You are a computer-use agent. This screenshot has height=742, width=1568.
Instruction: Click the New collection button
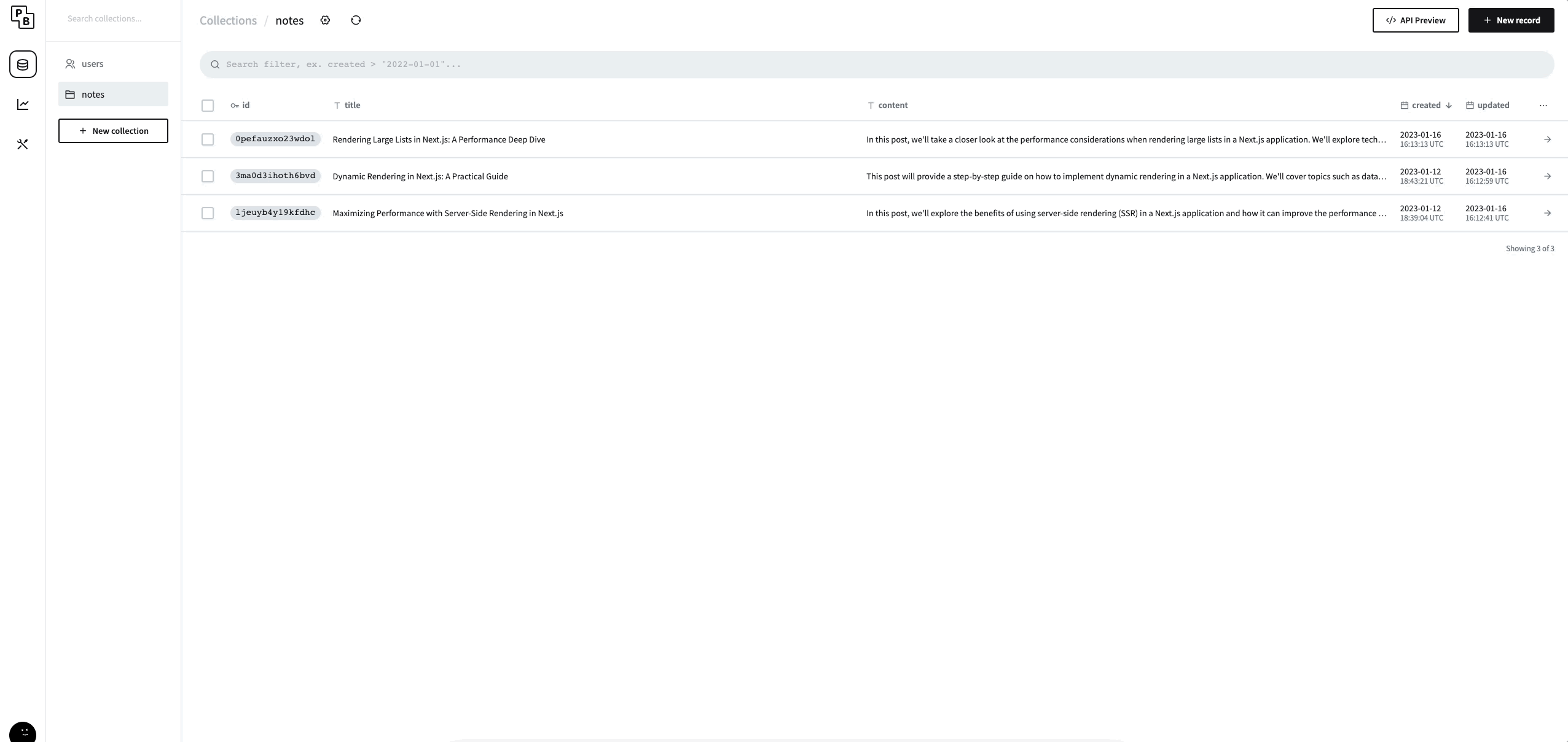(113, 131)
